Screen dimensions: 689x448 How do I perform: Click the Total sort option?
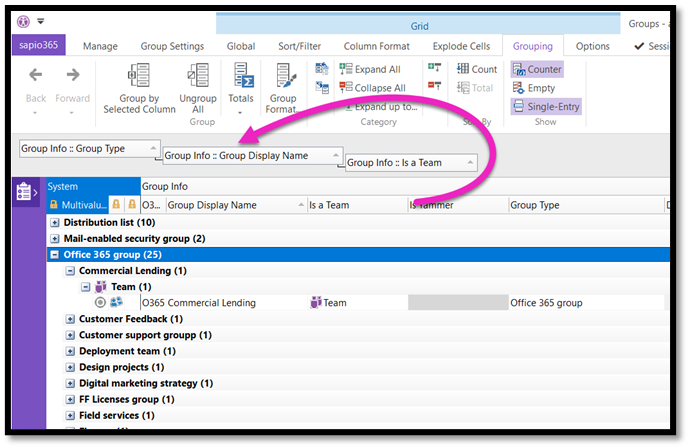[x=475, y=88]
